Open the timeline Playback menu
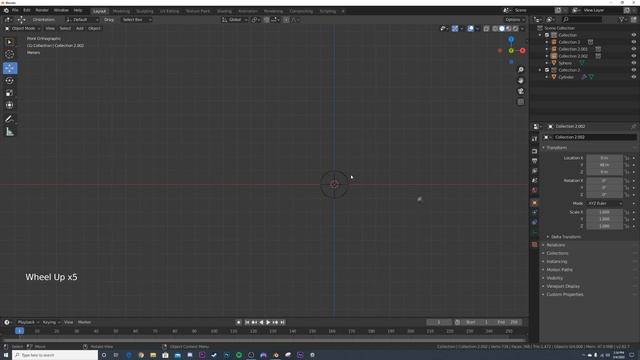This screenshot has width=640, height=360. coord(28,322)
